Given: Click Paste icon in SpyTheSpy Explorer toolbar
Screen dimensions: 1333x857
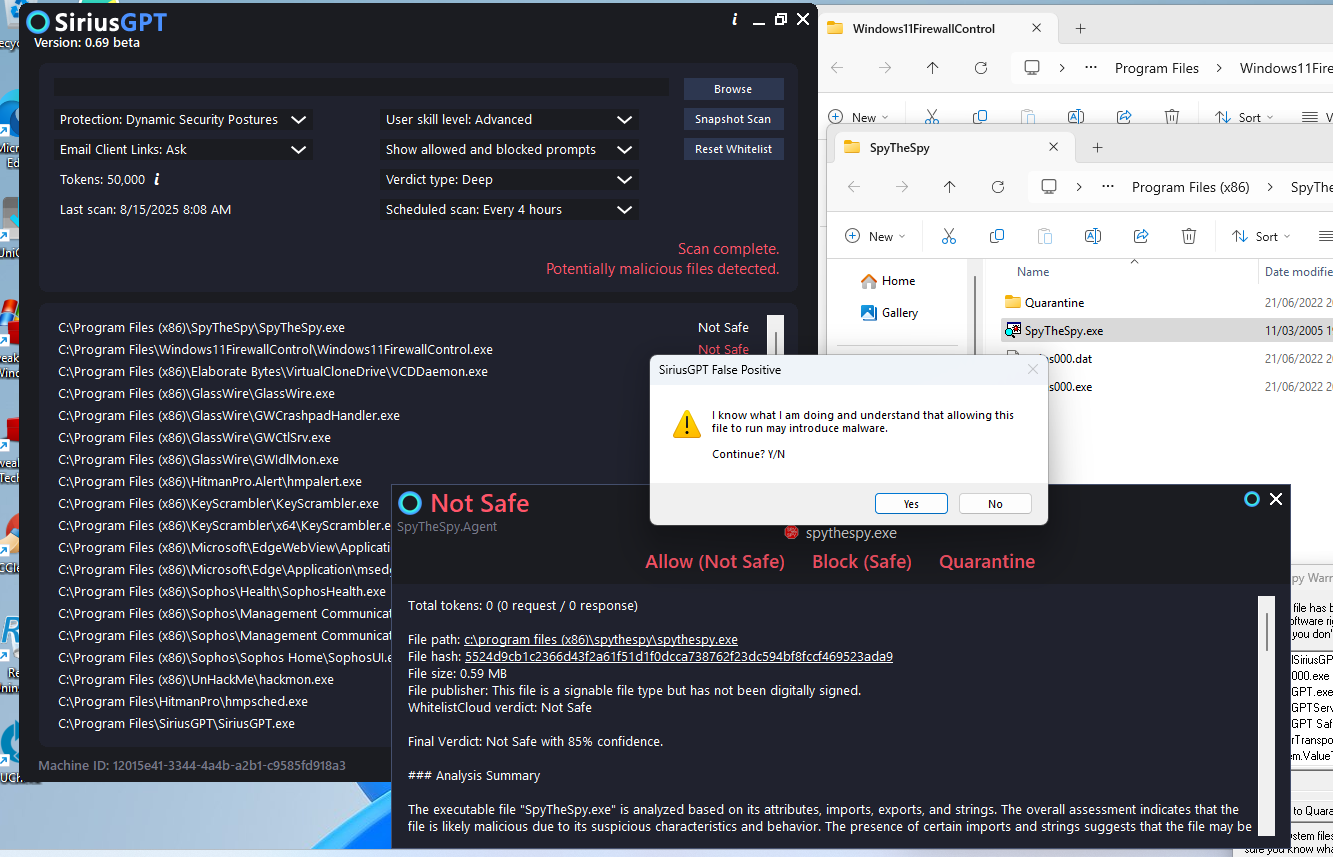Looking at the screenshot, I should pyautogui.click(x=1045, y=237).
